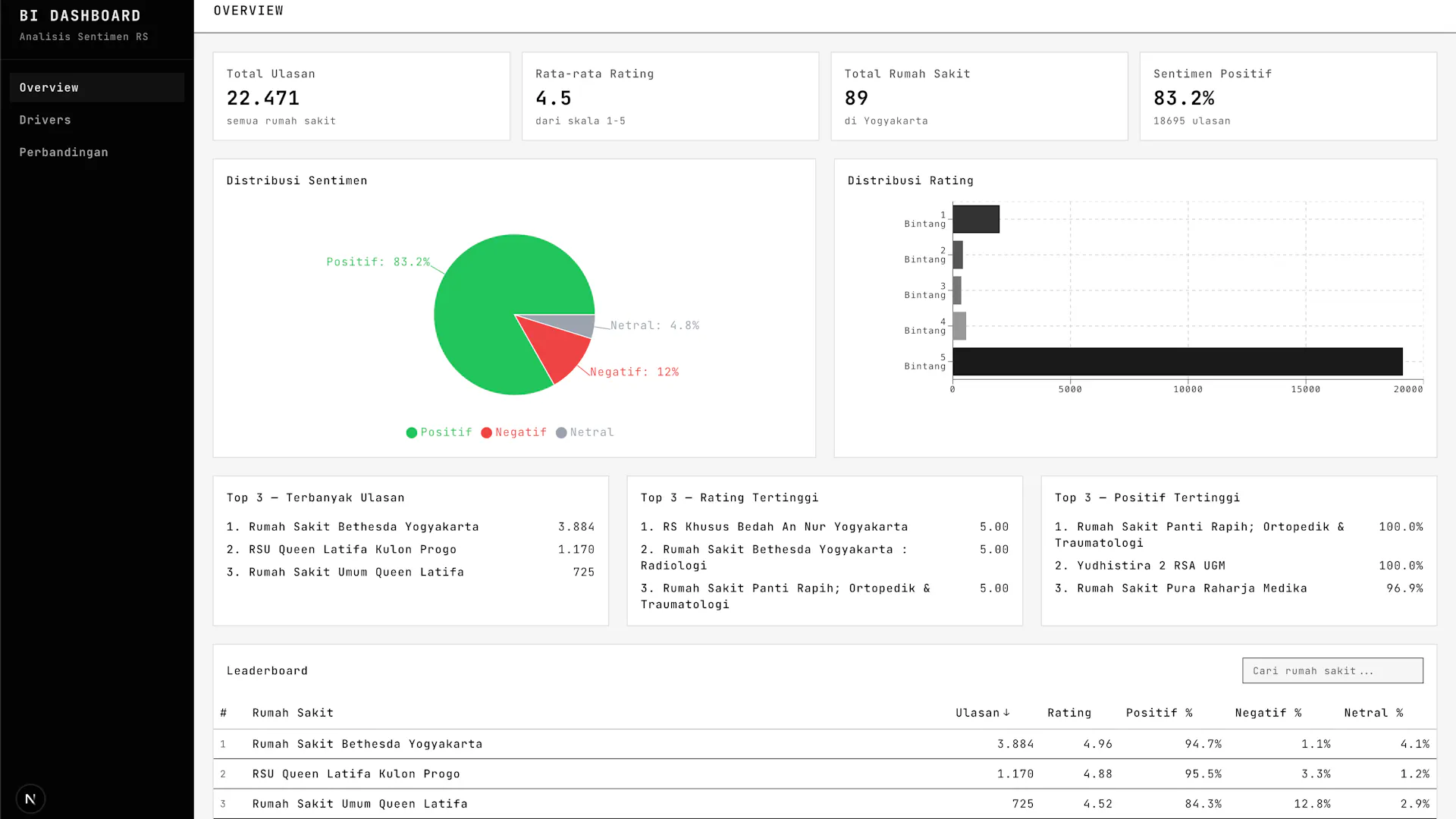Click Bethesda Yogyakarta : Radiologi entry

click(774, 557)
